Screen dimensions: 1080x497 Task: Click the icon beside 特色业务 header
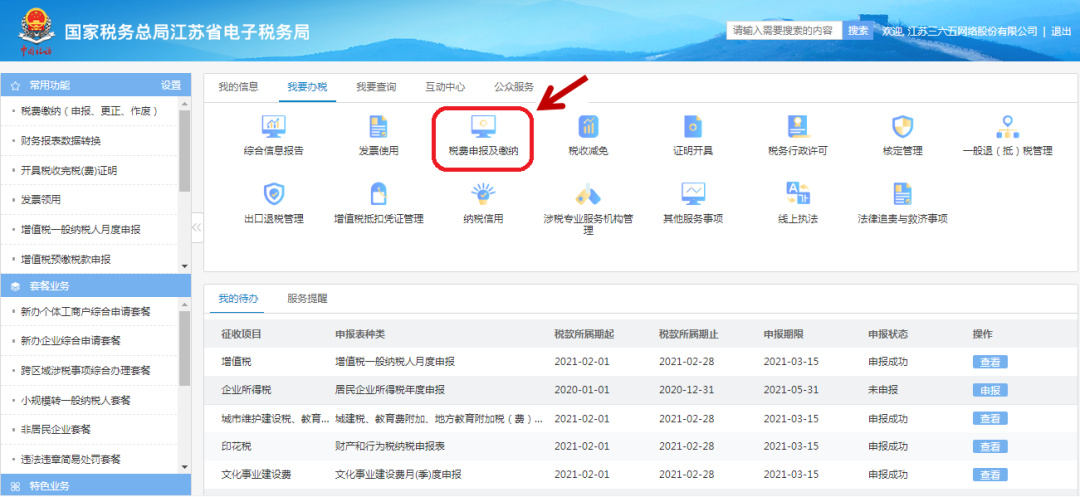coord(15,486)
